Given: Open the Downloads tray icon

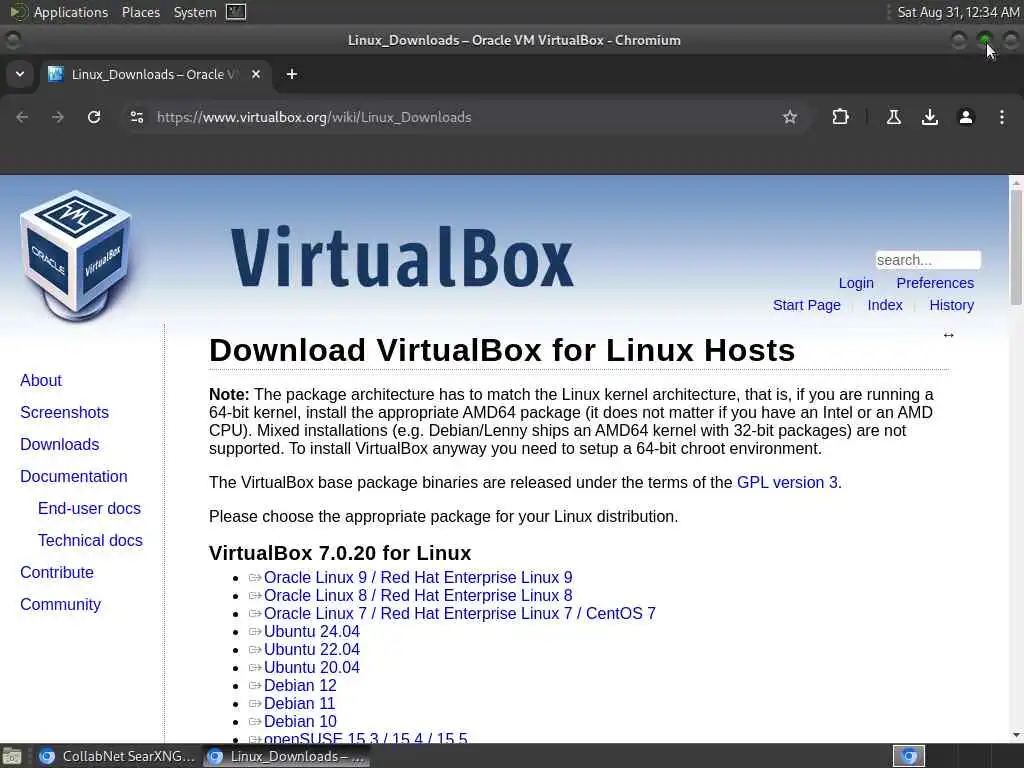Looking at the screenshot, I should 929,117.
